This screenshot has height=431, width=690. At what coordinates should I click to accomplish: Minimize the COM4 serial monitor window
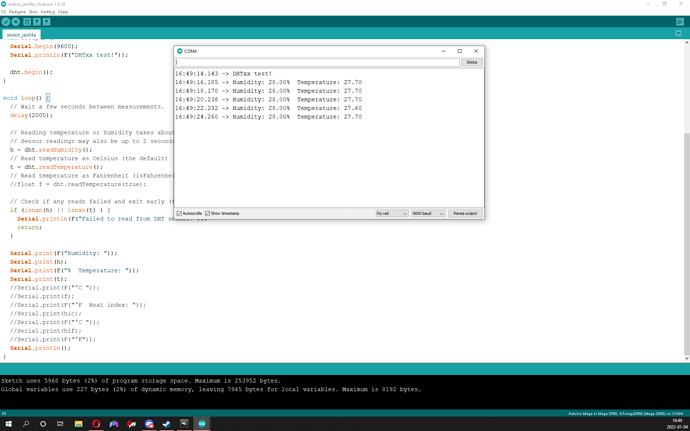coord(443,51)
